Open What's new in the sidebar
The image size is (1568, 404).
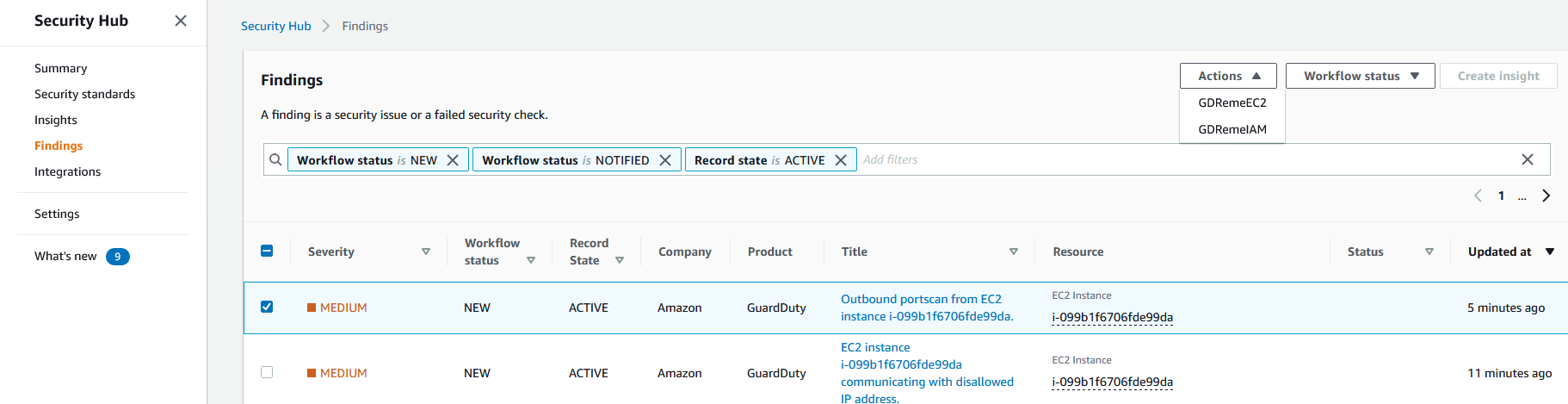(x=65, y=256)
